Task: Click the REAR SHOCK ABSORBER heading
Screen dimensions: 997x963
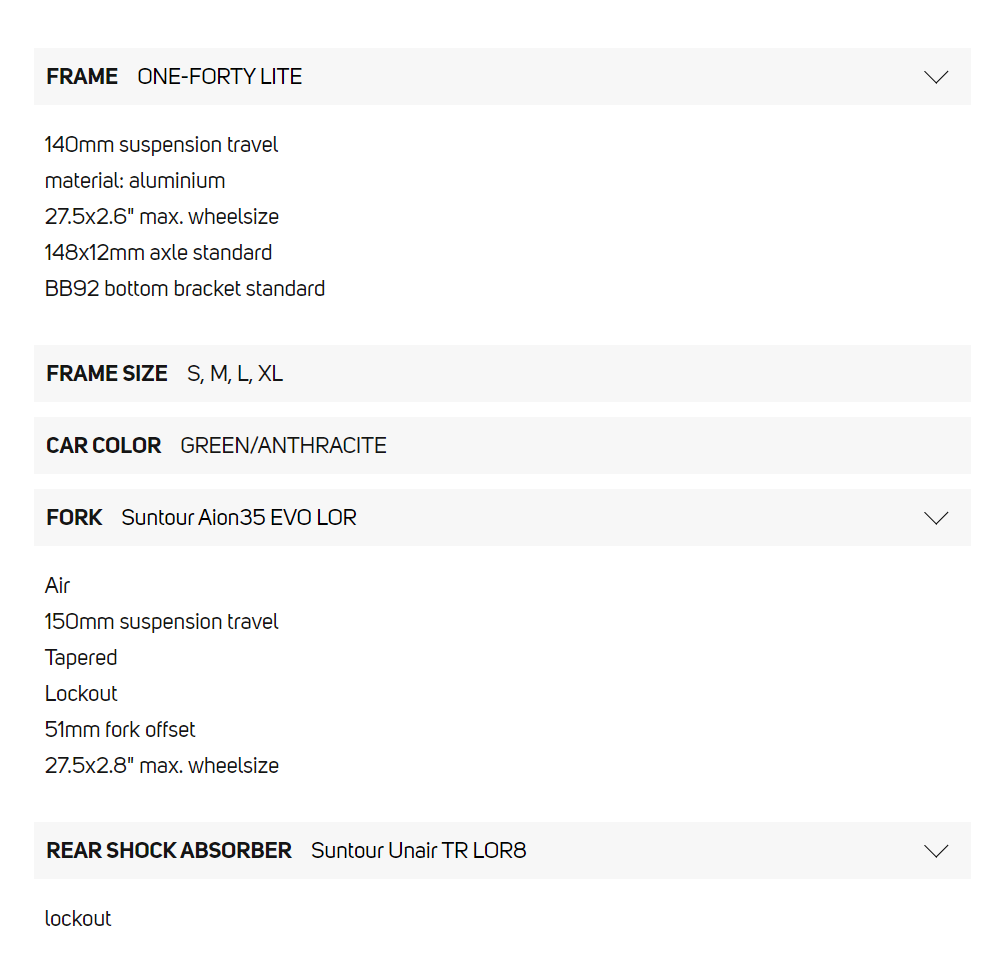Action: click(x=169, y=851)
